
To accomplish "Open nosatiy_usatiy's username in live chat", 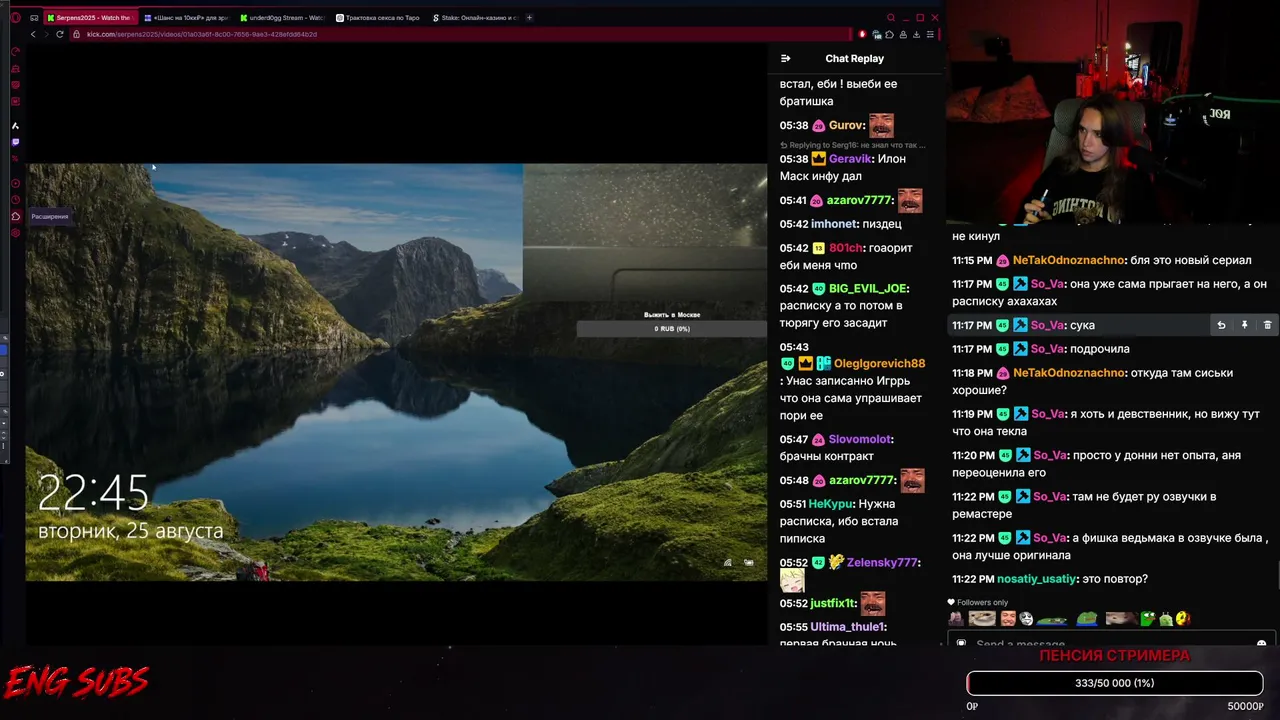I will pos(1037,579).
